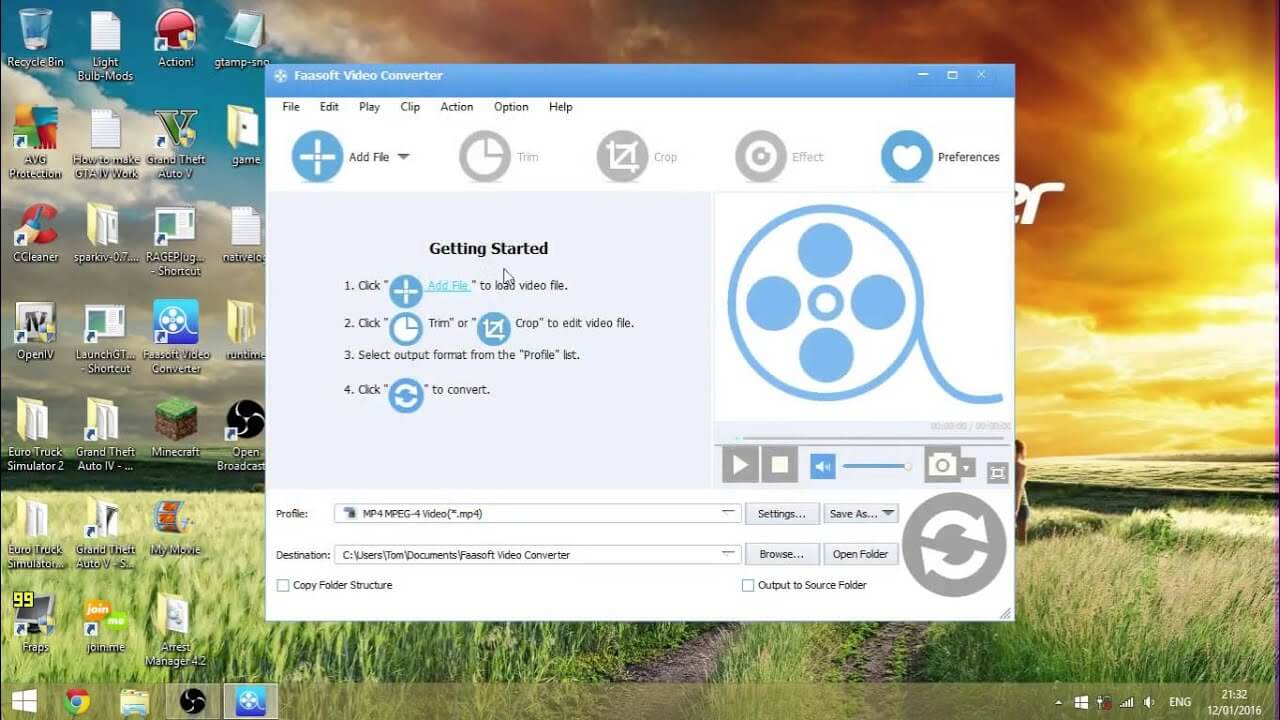The height and width of the screenshot is (720, 1280).
Task: Mute the preview volume speaker
Action: 822,466
